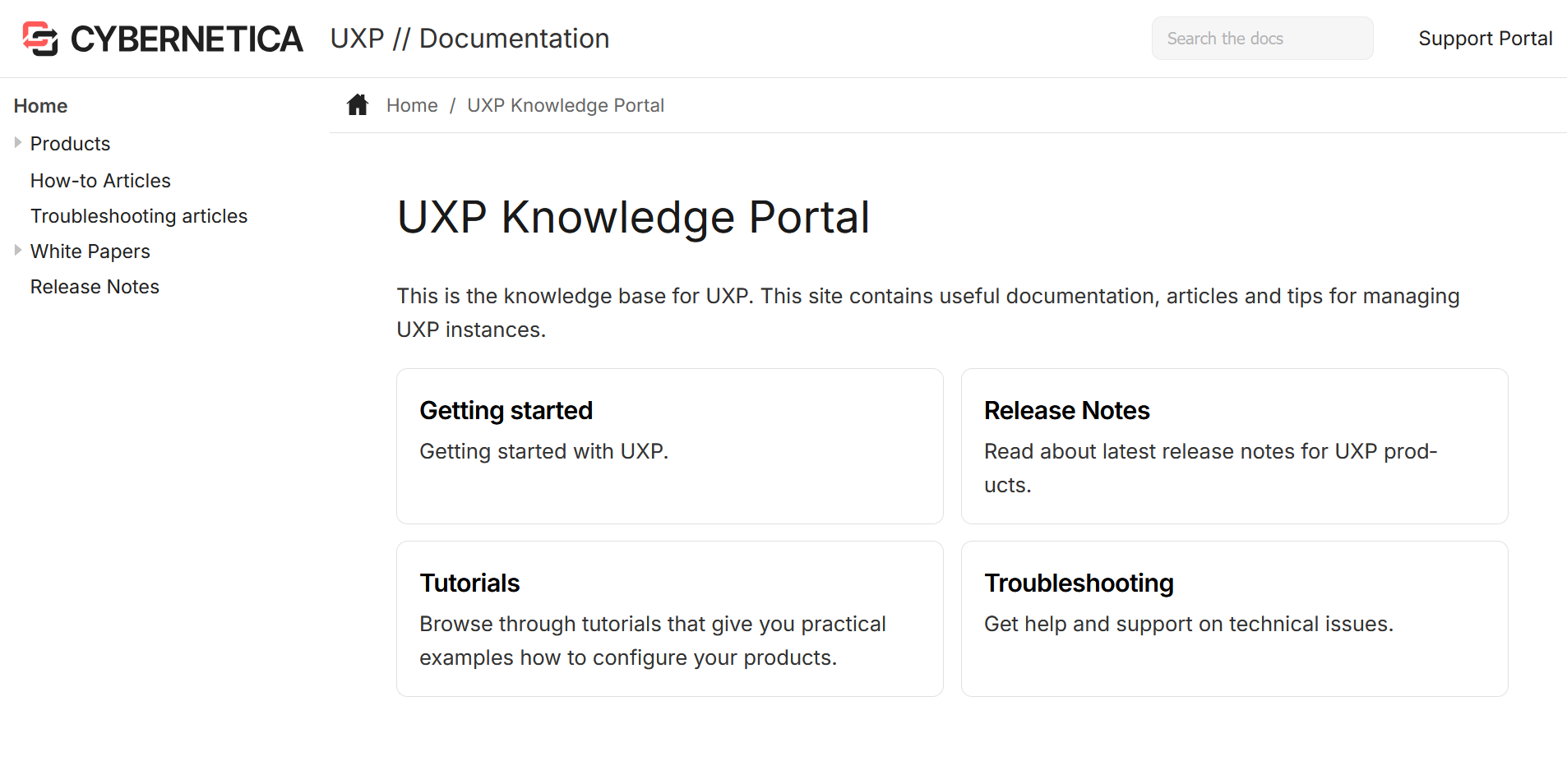Open White Papers in sidebar
The image size is (1567, 784).
click(90, 251)
